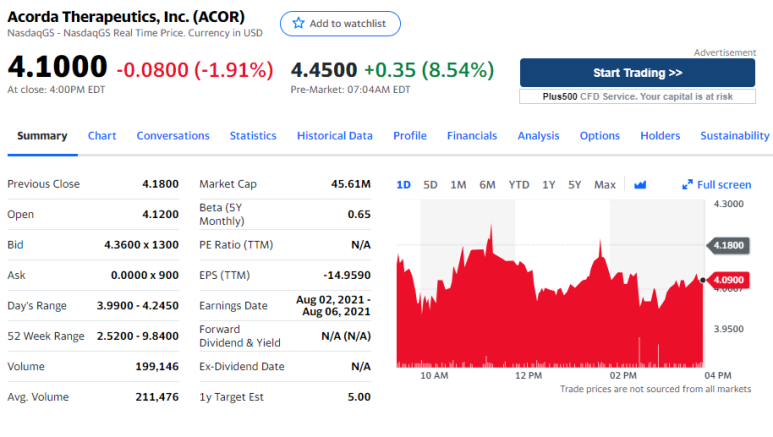Open the chart type area icon
This screenshot has width=773, height=437.
coord(640,185)
